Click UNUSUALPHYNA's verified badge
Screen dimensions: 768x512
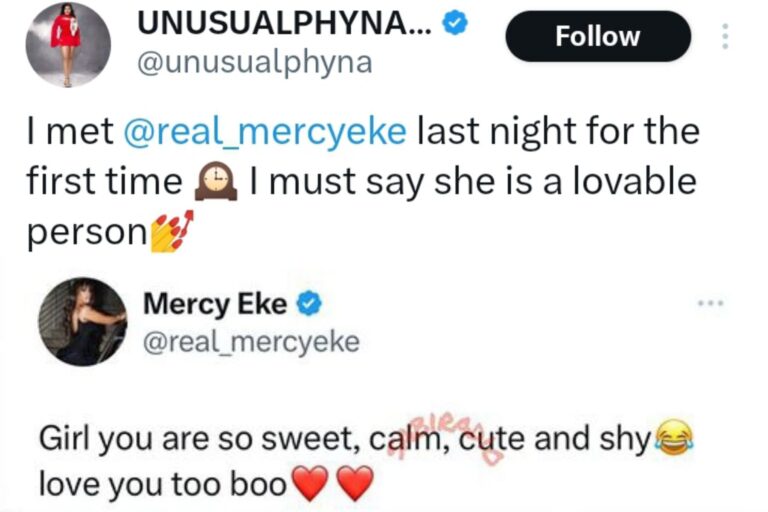[x=456, y=23]
